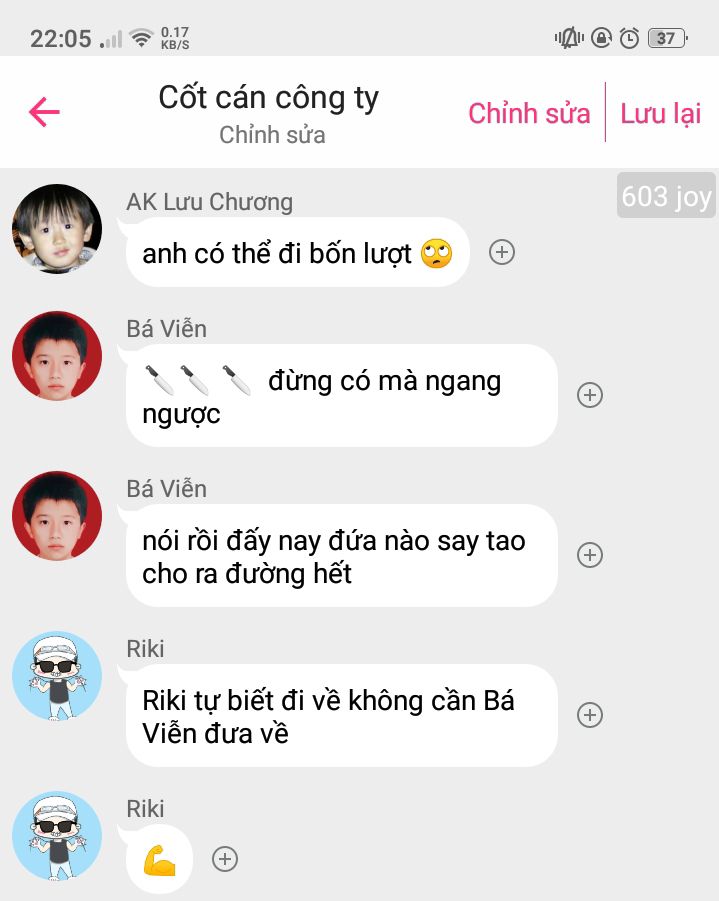Click plus icon beside "Riki tự biết đi về"
This screenshot has width=719, height=901.
point(590,715)
